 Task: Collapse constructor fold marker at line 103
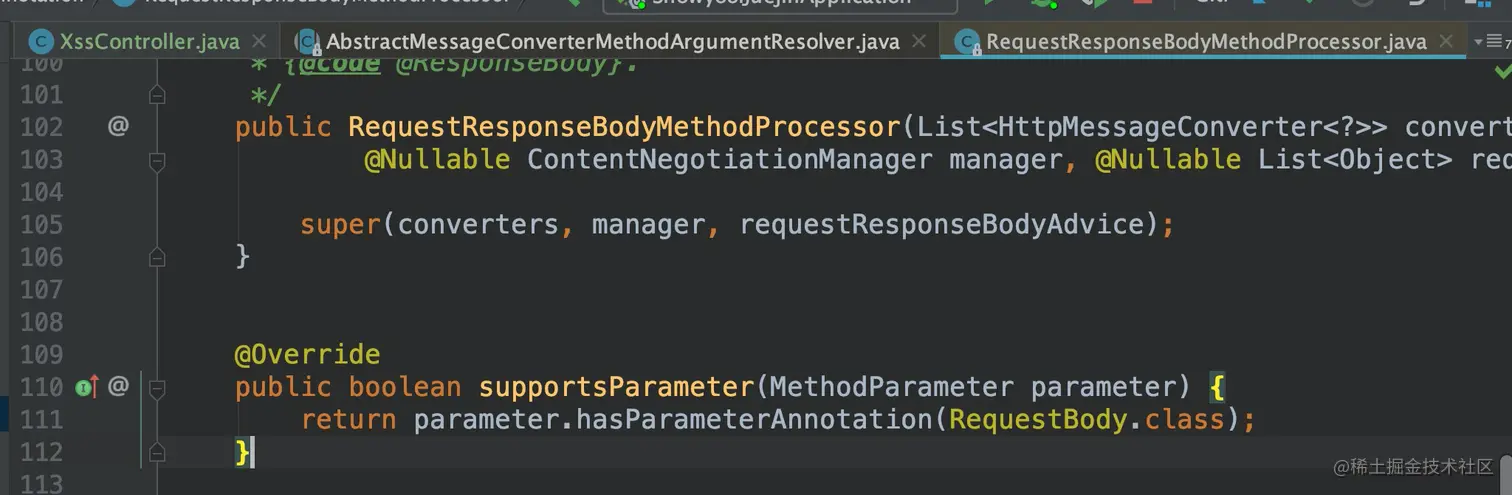coord(156,159)
